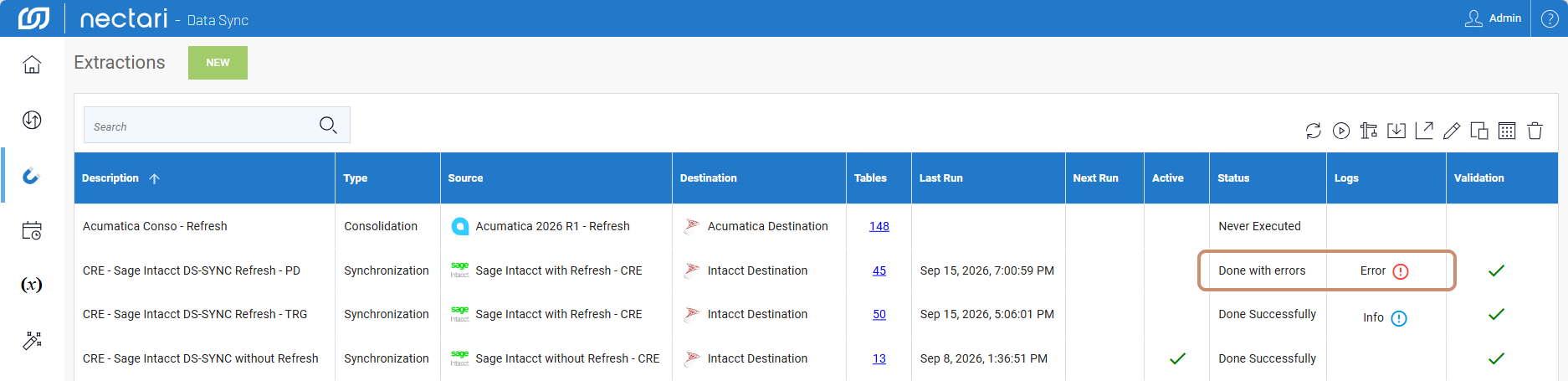The image size is (1568, 381).
Task: Click the NEW extraction button
Action: 218,63
